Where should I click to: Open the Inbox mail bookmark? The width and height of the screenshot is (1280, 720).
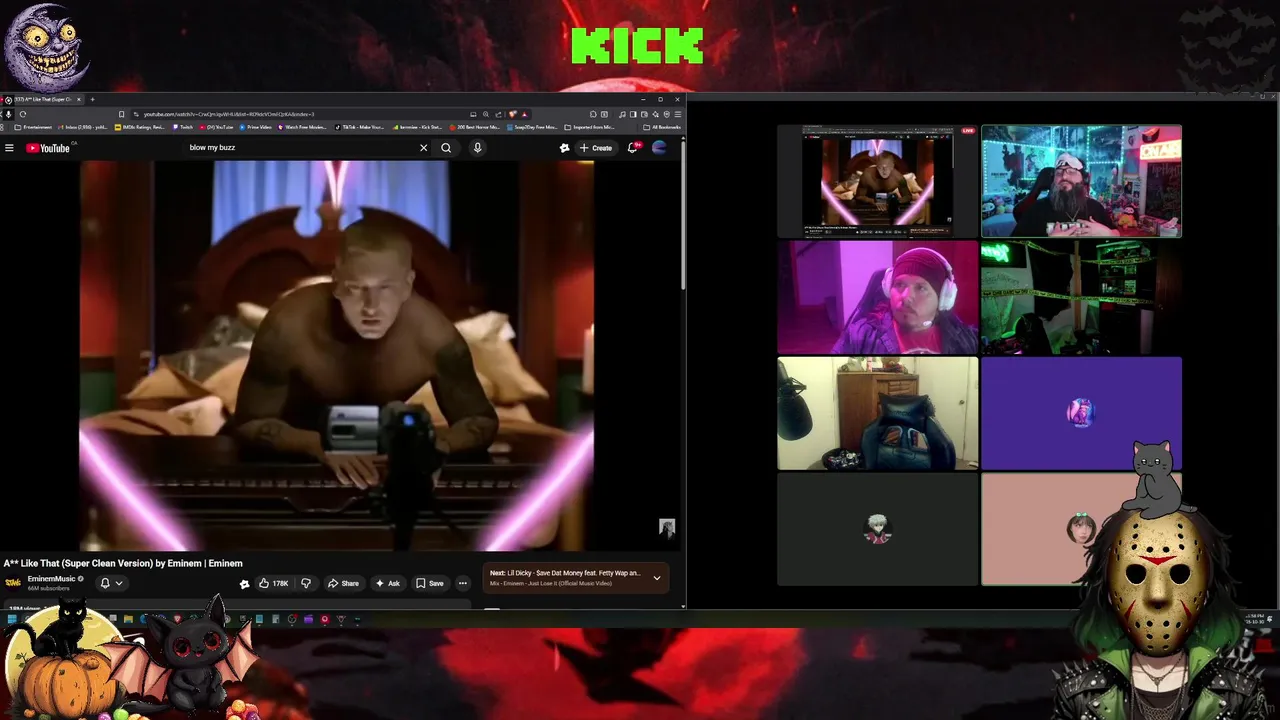click(83, 127)
